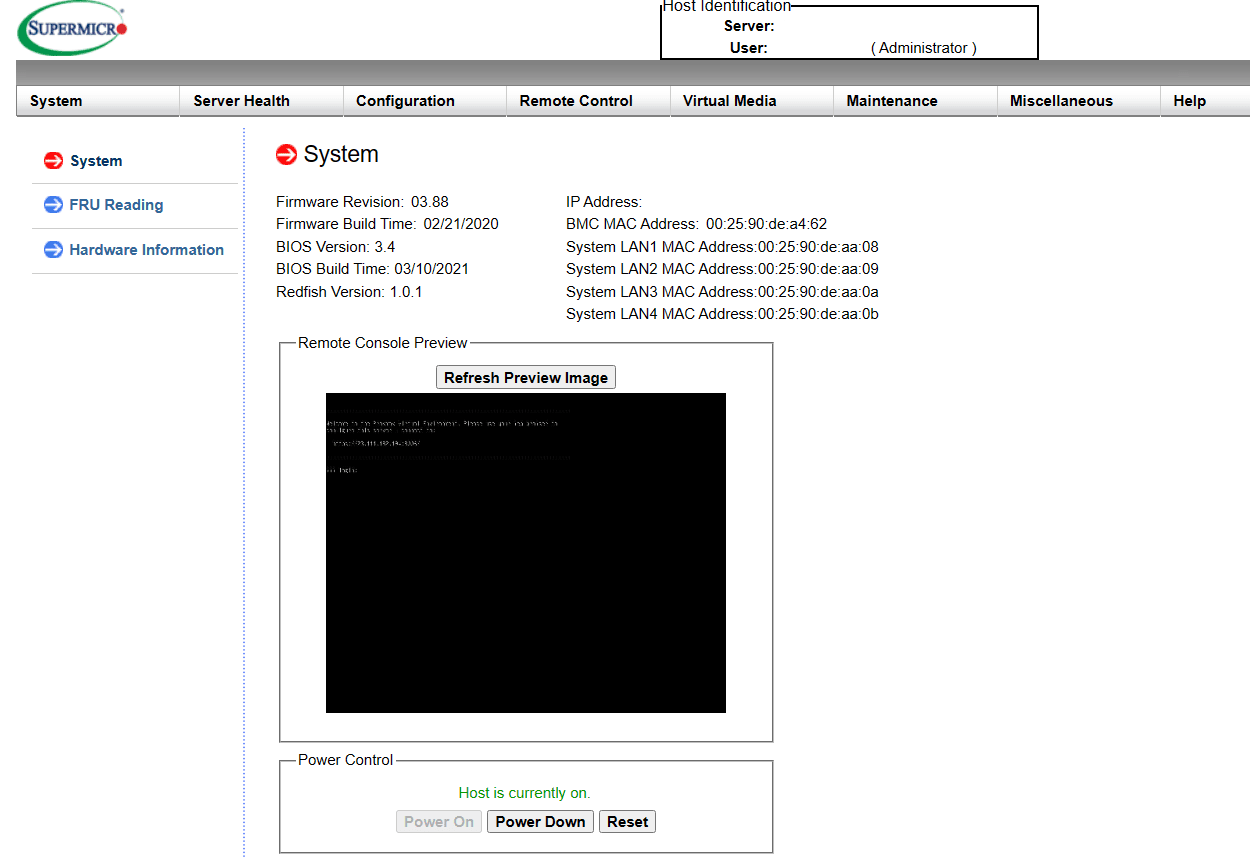Click the User: label in Host Identification
Screen dimensions: 1250x862
(749, 48)
